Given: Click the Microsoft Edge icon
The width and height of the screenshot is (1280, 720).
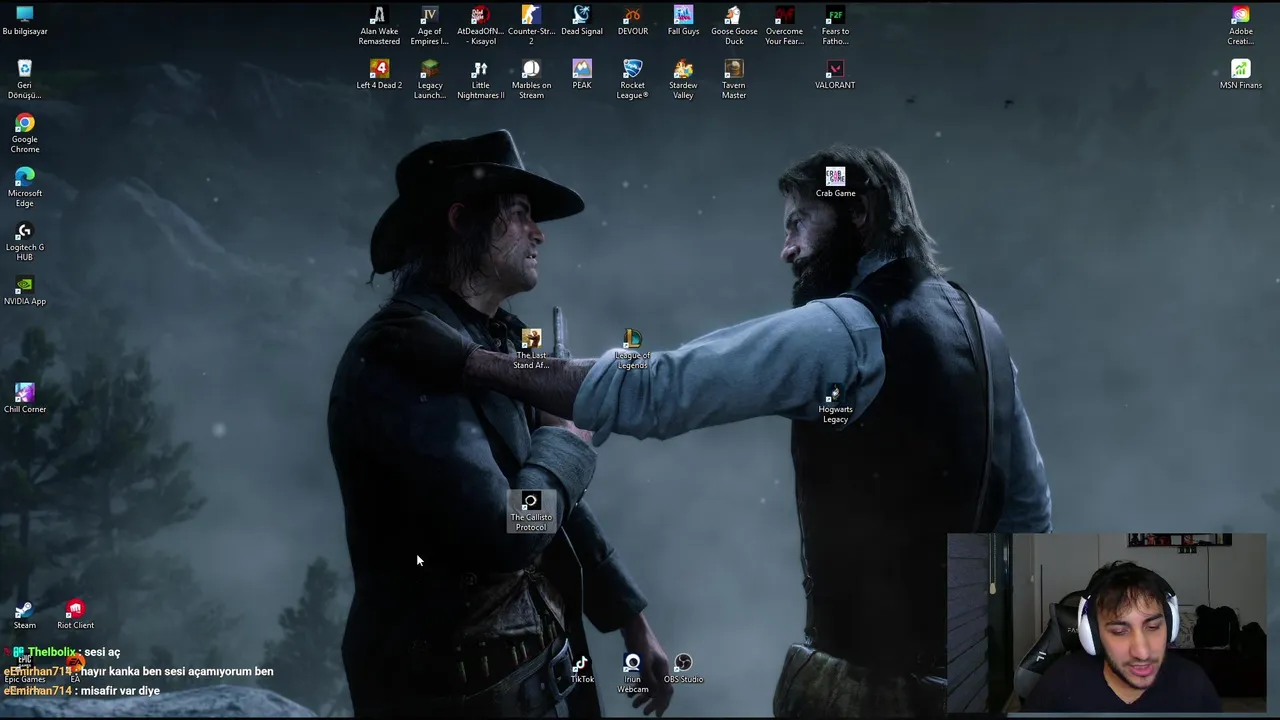Looking at the screenshot, I should (25, 188).
